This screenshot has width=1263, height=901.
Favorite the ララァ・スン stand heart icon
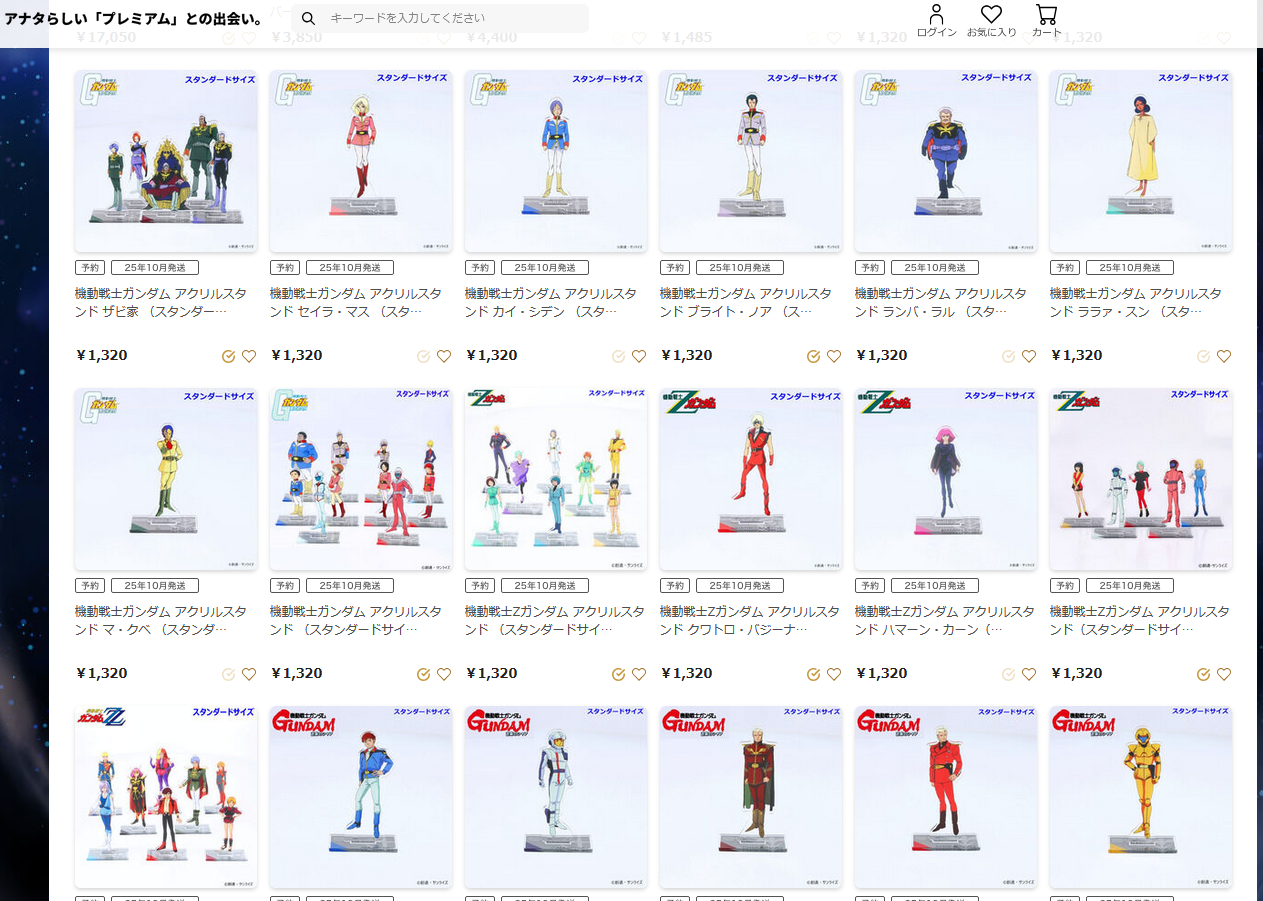1224,356
